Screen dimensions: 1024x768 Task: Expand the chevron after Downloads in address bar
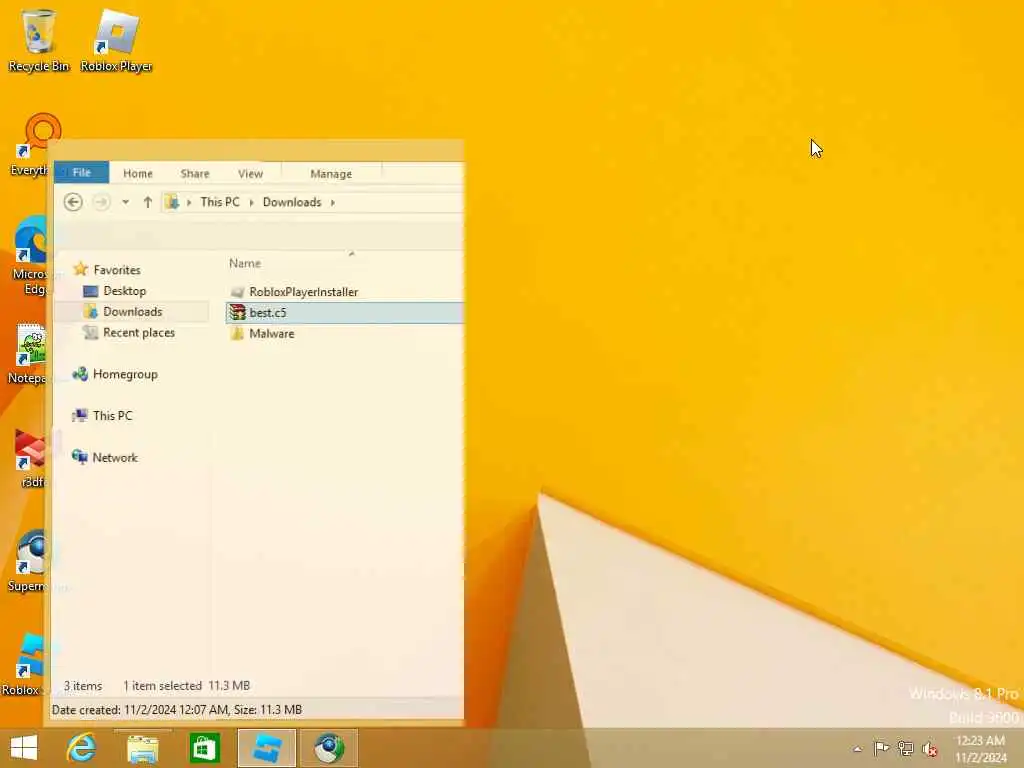point(332,202)
